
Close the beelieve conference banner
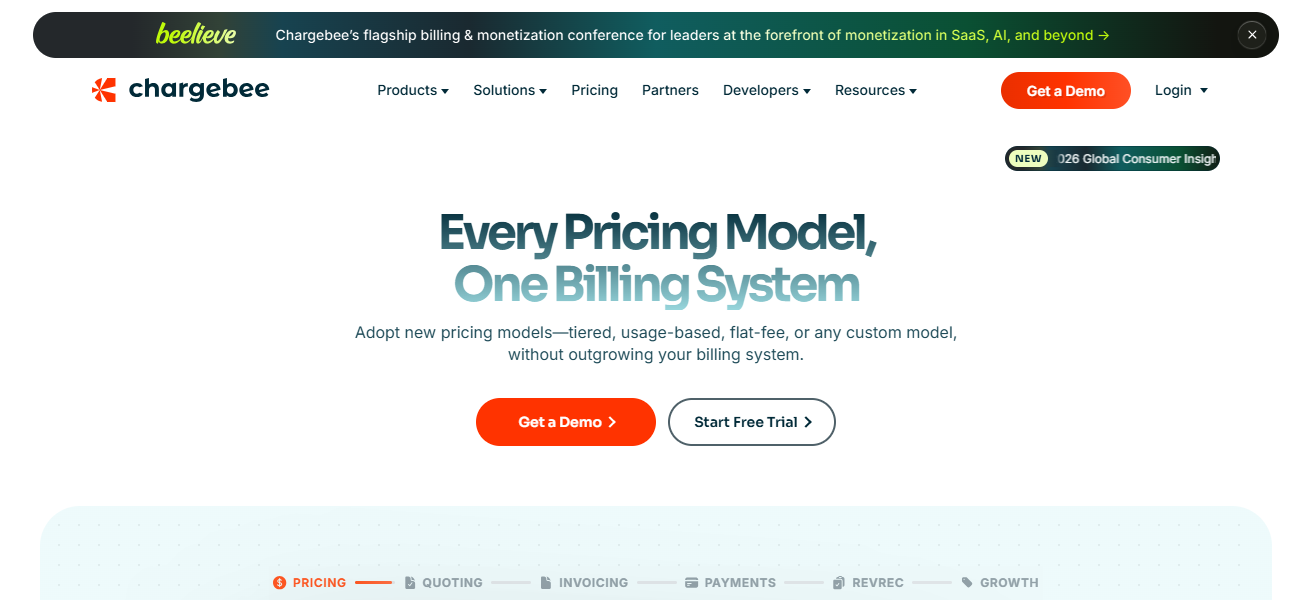pyautogui.click(x=1251, y=35)
